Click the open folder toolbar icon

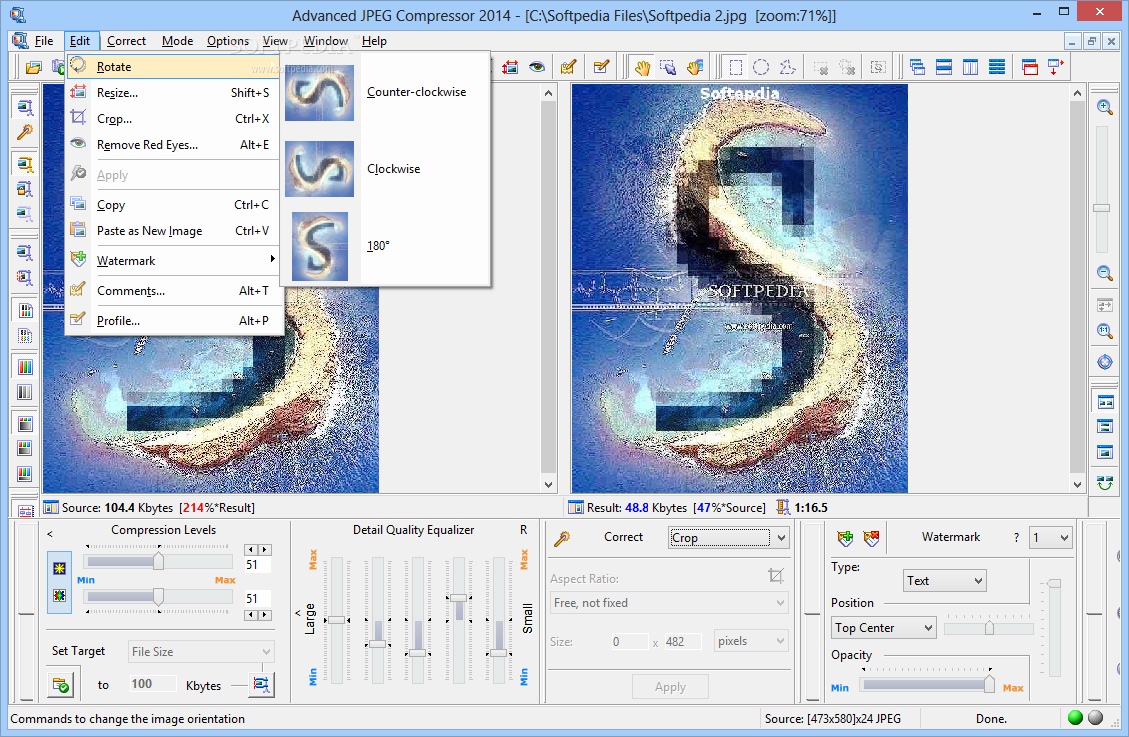33,68
